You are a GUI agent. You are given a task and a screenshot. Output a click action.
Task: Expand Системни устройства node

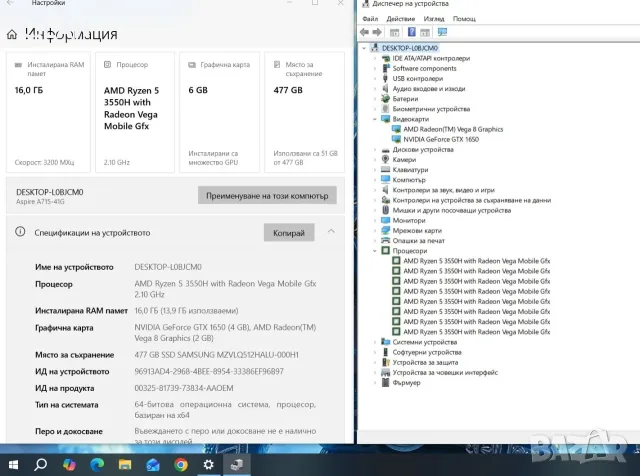click(375, 342)
